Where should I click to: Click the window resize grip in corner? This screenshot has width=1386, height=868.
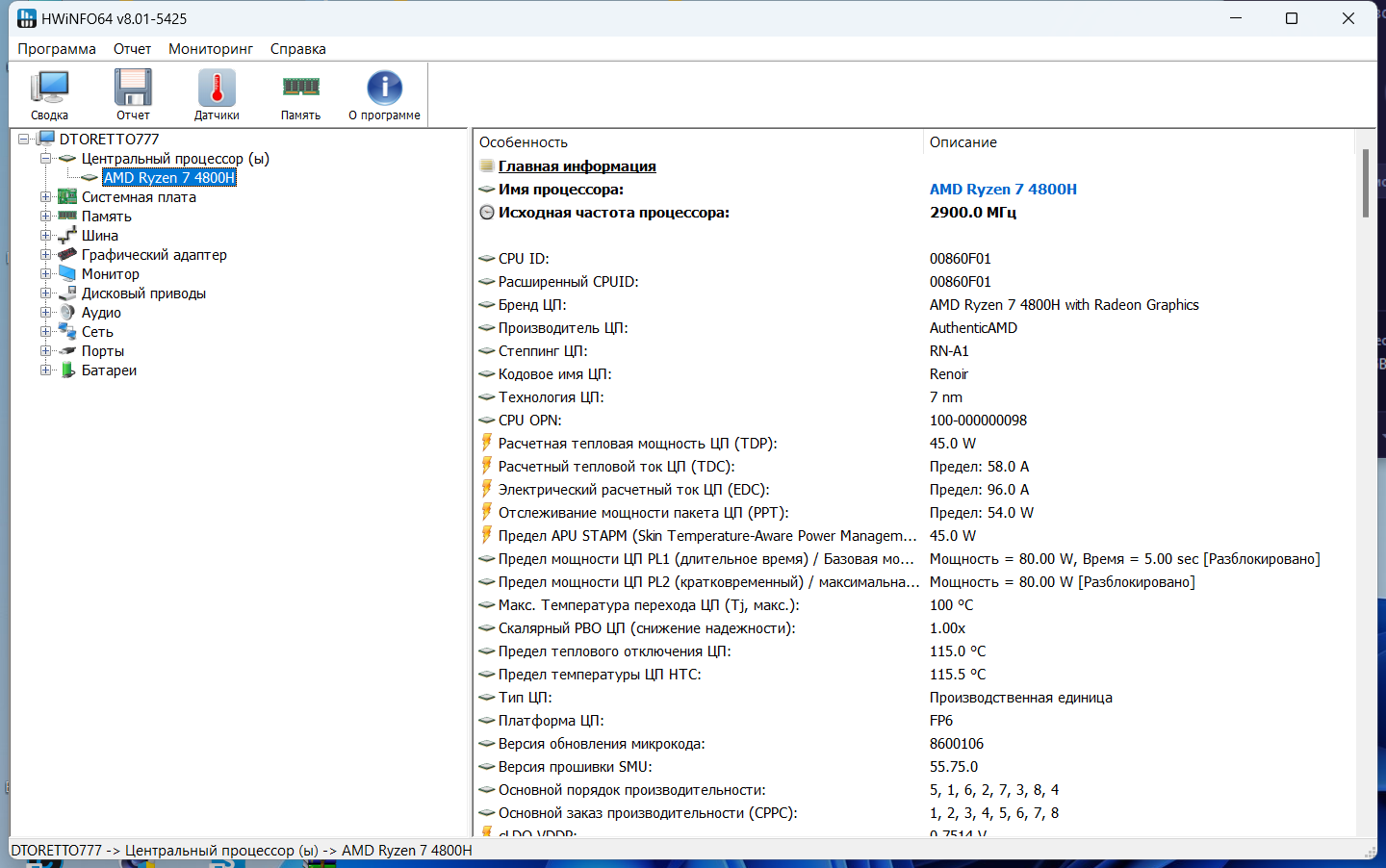(1371, 852)
